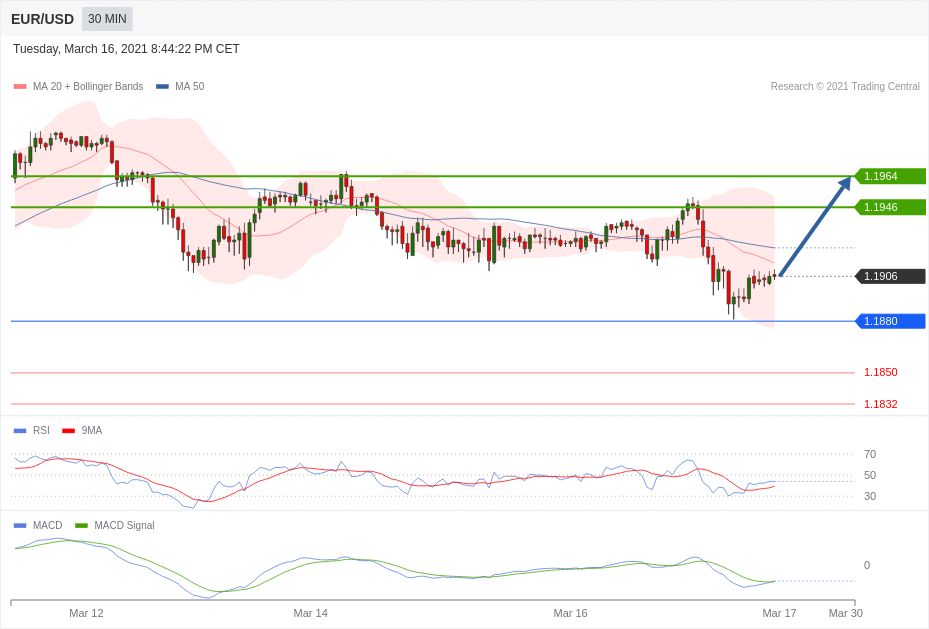Click the MACD blue legend swatch
Viewport: 929px width, 629px height.
pyautogui.click(x=20, y=525)
